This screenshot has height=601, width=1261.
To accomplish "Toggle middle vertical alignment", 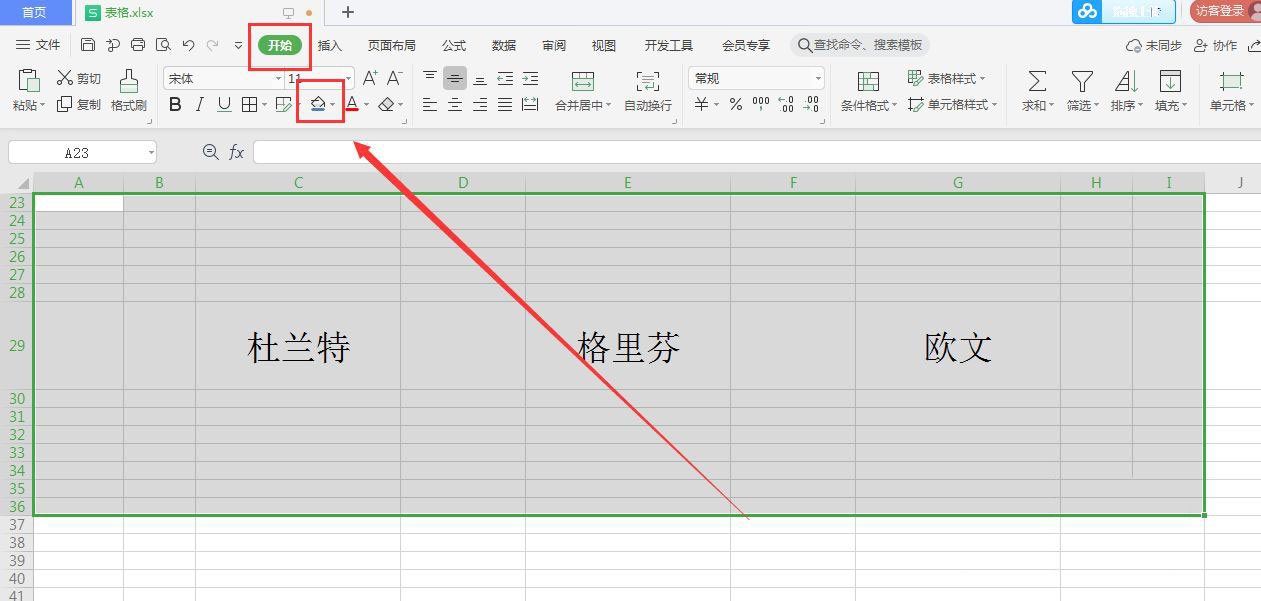I will (x=455, y=78).
